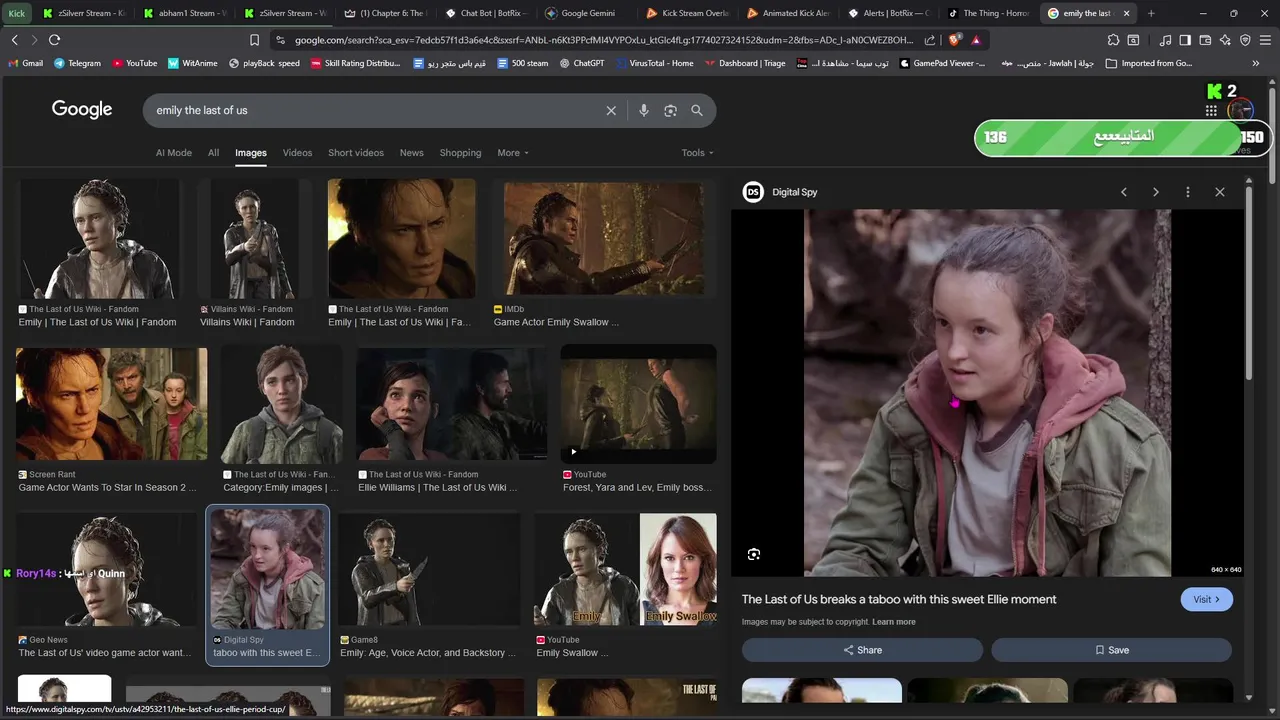Reload the current page

[x=54, y=40]
